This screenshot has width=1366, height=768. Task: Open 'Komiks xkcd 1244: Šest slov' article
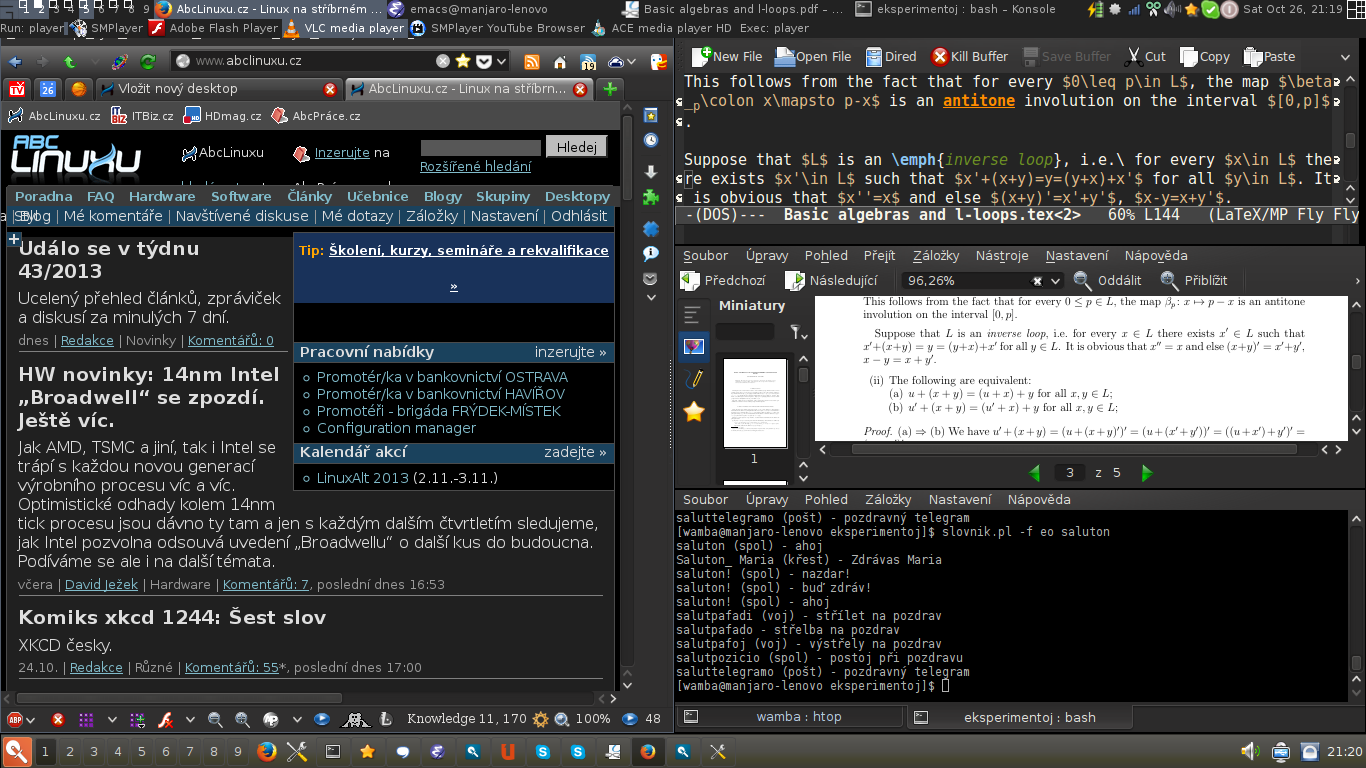(172, 617)
